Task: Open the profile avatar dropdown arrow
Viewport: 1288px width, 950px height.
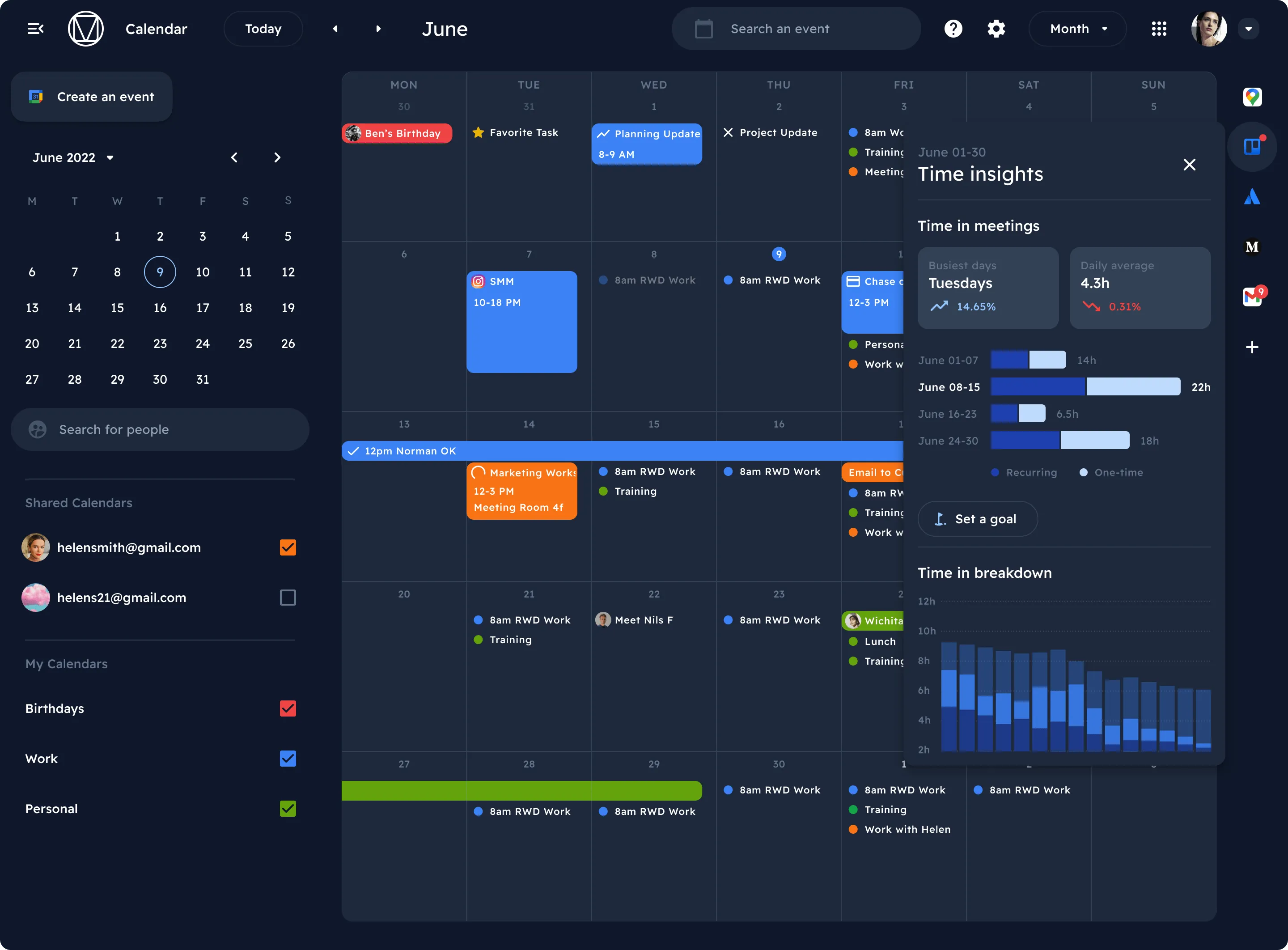Action: coord(1248,29)
